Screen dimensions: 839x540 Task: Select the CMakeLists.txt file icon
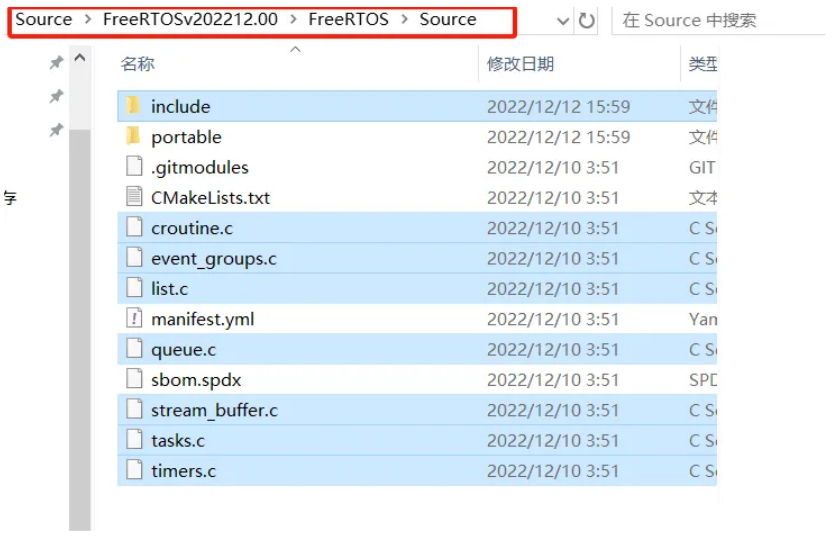pyautogui.click(x=134, y=197)
